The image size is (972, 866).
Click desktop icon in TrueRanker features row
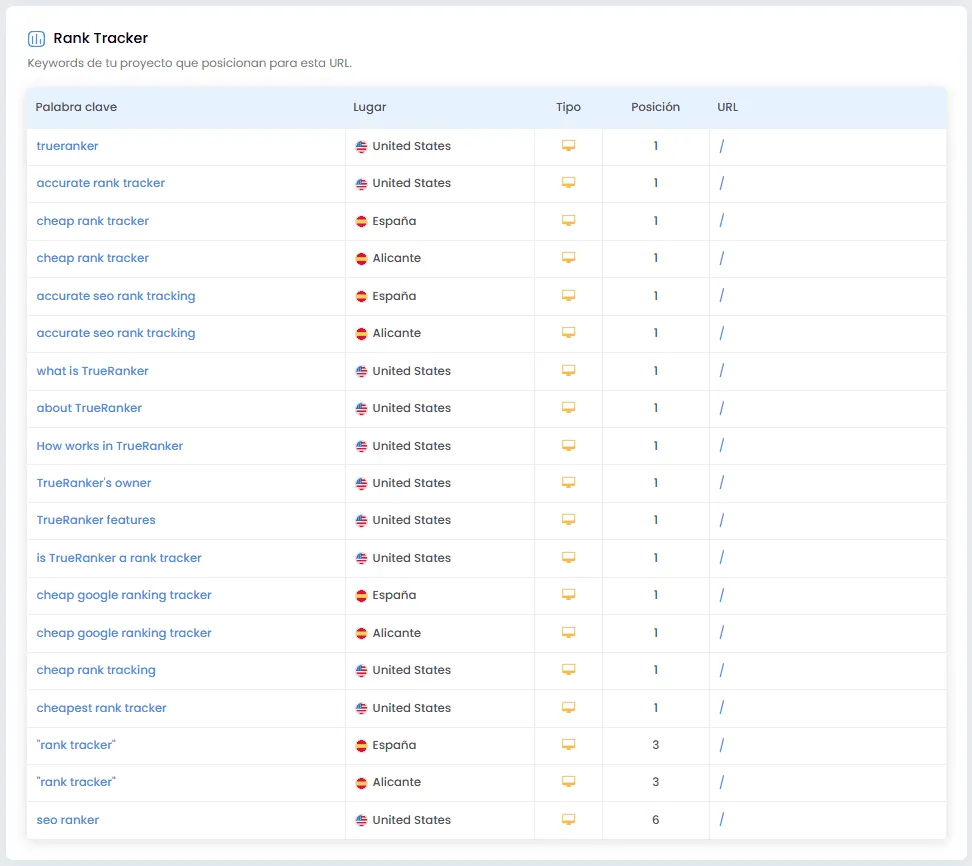568,520
